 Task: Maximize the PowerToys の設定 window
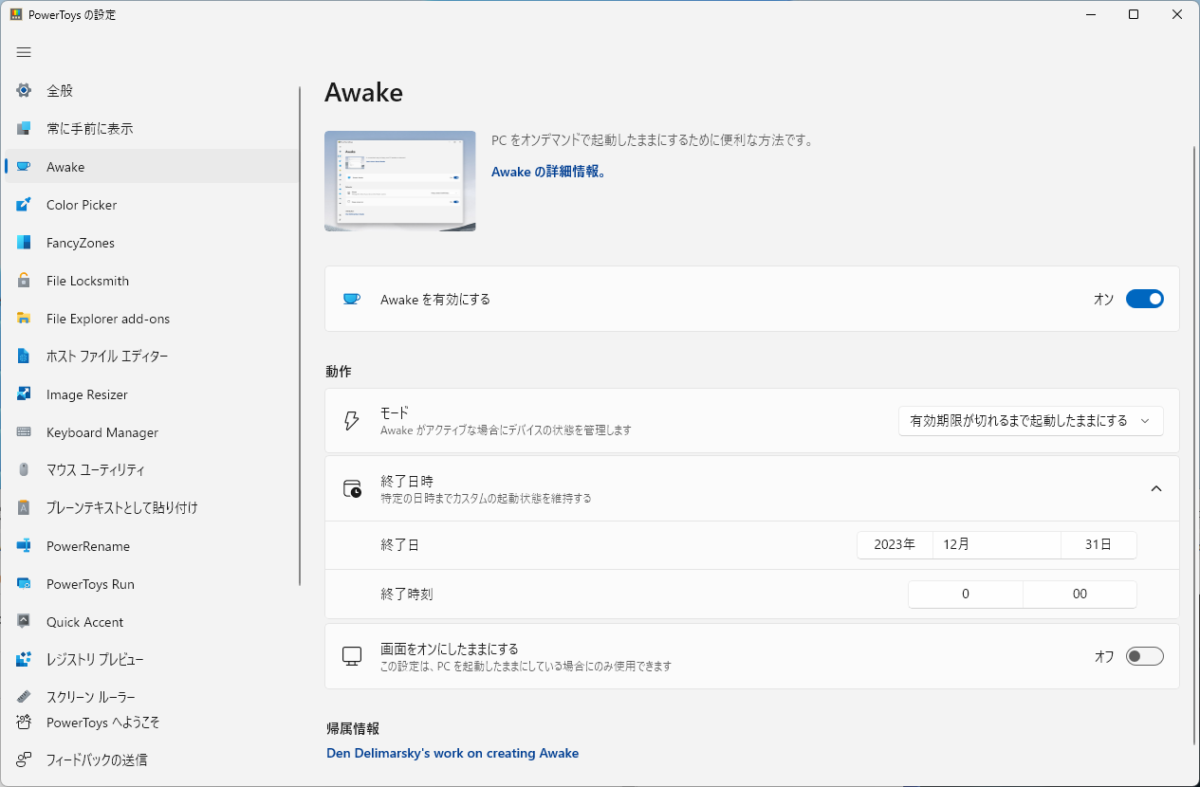coord(1133,15)
